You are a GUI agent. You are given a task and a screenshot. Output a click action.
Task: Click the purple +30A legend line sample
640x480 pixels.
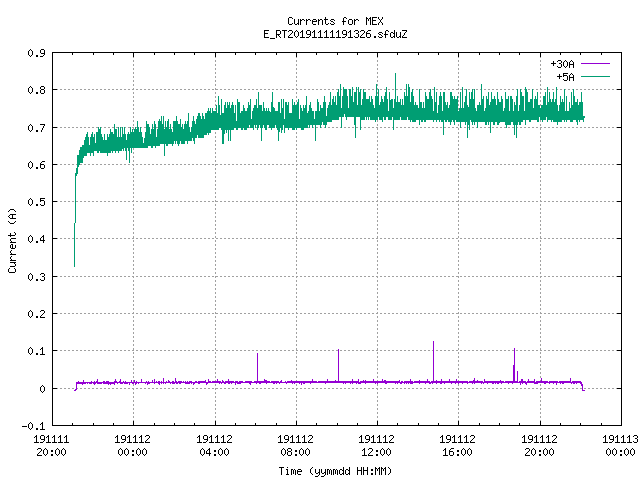click(x=595, y=64)
